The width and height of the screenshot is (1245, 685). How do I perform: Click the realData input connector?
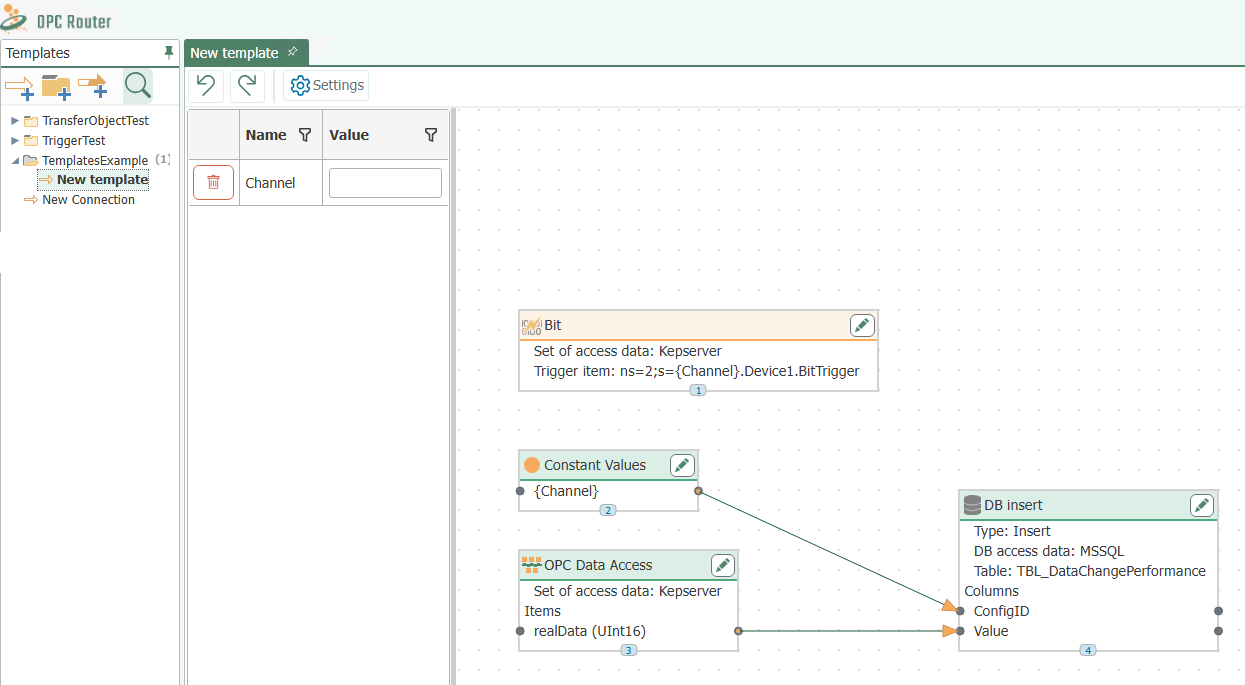520,631
